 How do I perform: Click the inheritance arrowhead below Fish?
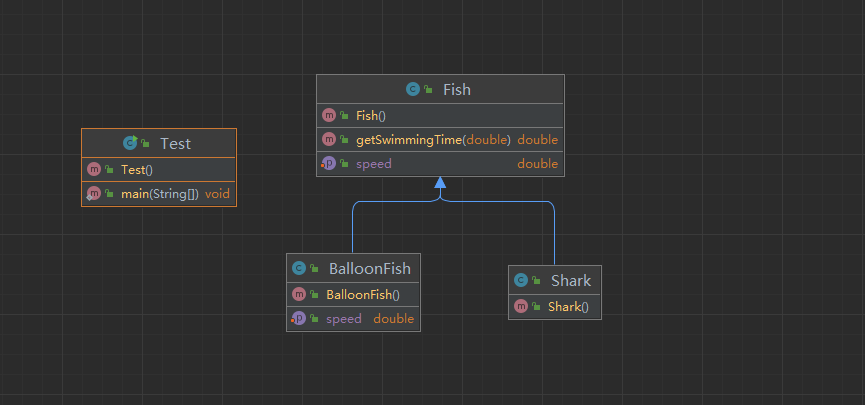click(439, 183)
